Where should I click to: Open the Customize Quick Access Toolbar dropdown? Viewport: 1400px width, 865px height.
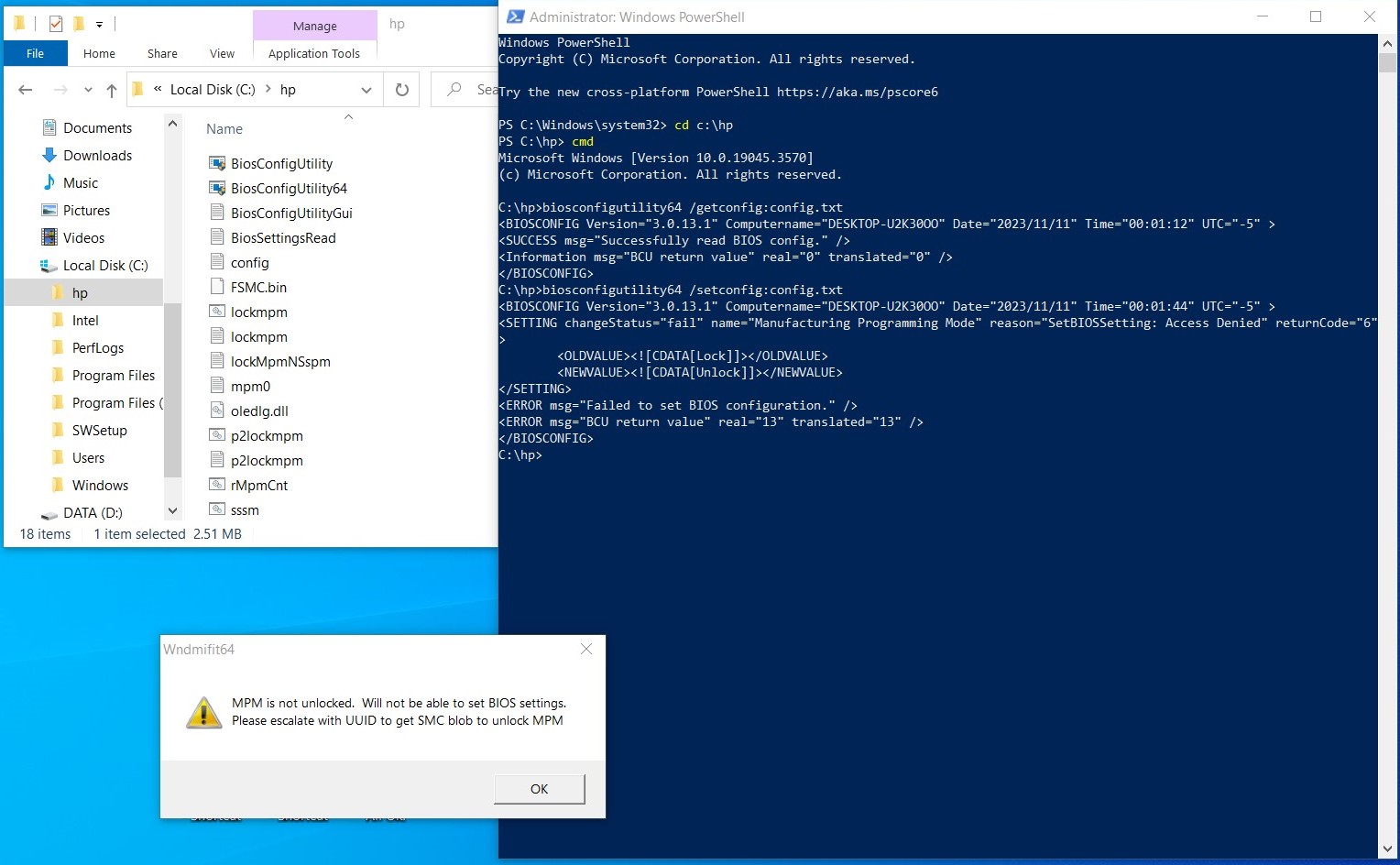(x=99, y=25)
